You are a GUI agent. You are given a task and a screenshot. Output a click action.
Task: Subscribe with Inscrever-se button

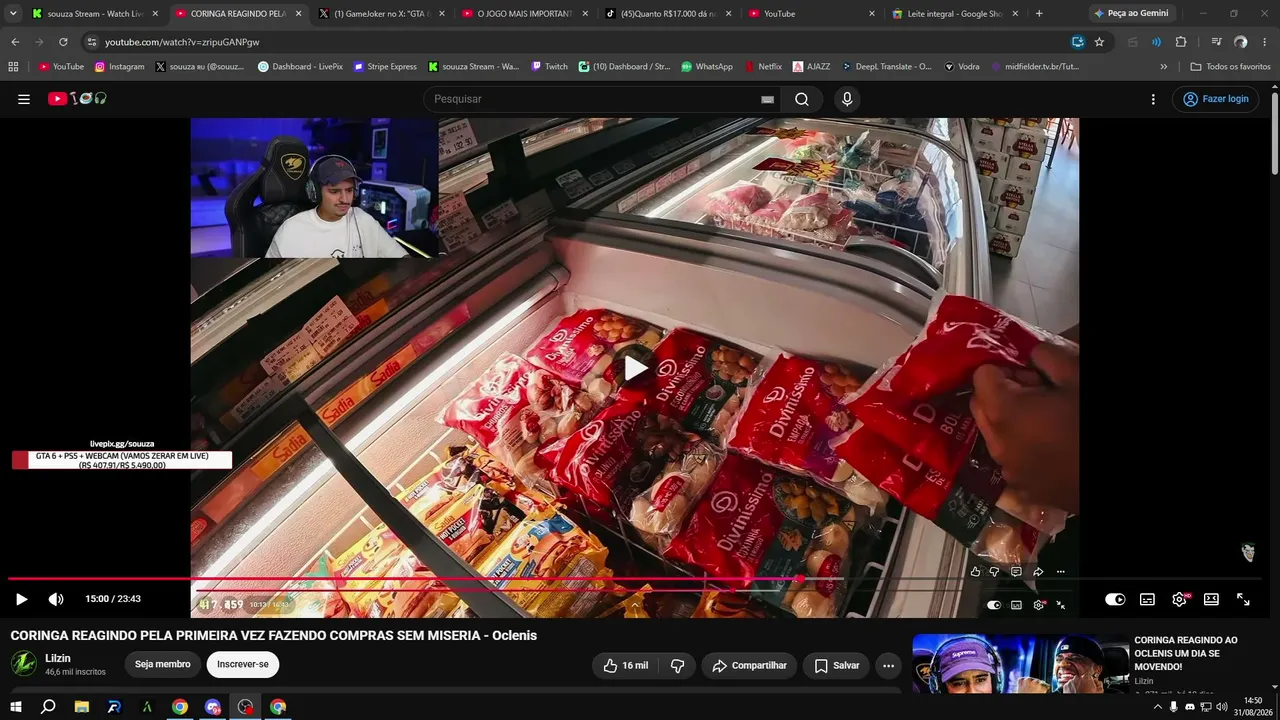tap(243, 665)
